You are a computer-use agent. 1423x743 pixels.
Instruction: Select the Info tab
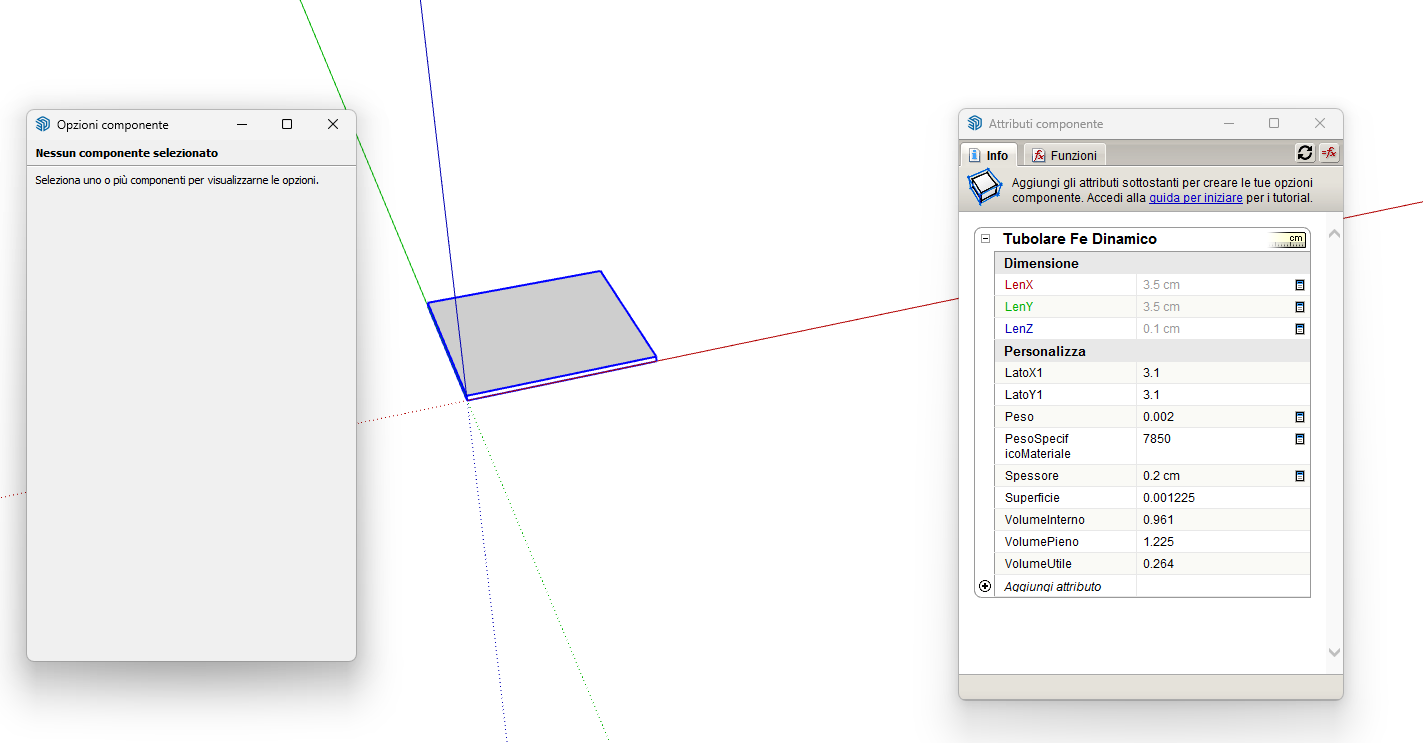[x=989, y=155]
